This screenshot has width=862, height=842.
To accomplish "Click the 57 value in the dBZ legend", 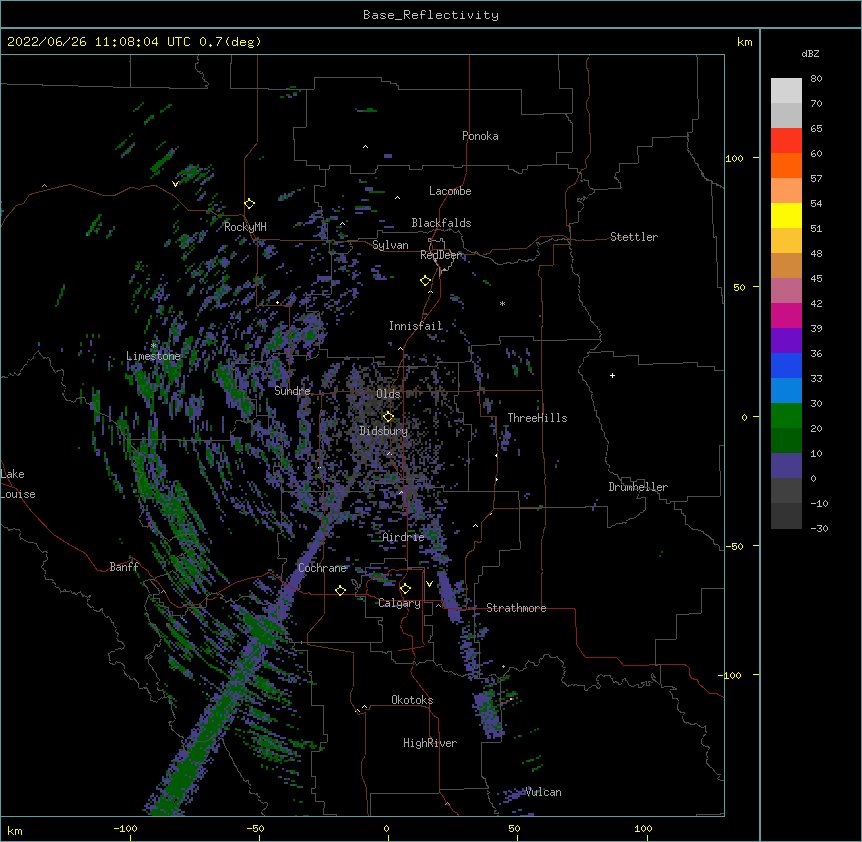I will click(816, 178).
